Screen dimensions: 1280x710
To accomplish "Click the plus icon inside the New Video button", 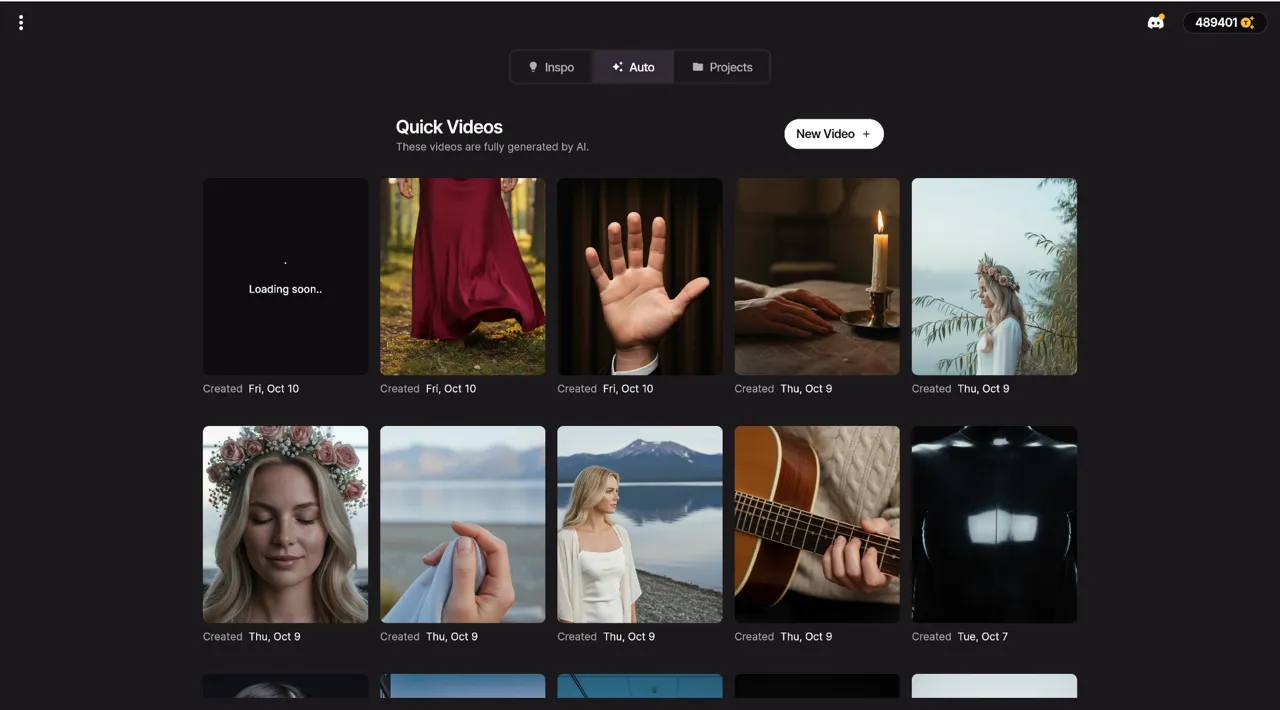I will (x=866, y=133).
